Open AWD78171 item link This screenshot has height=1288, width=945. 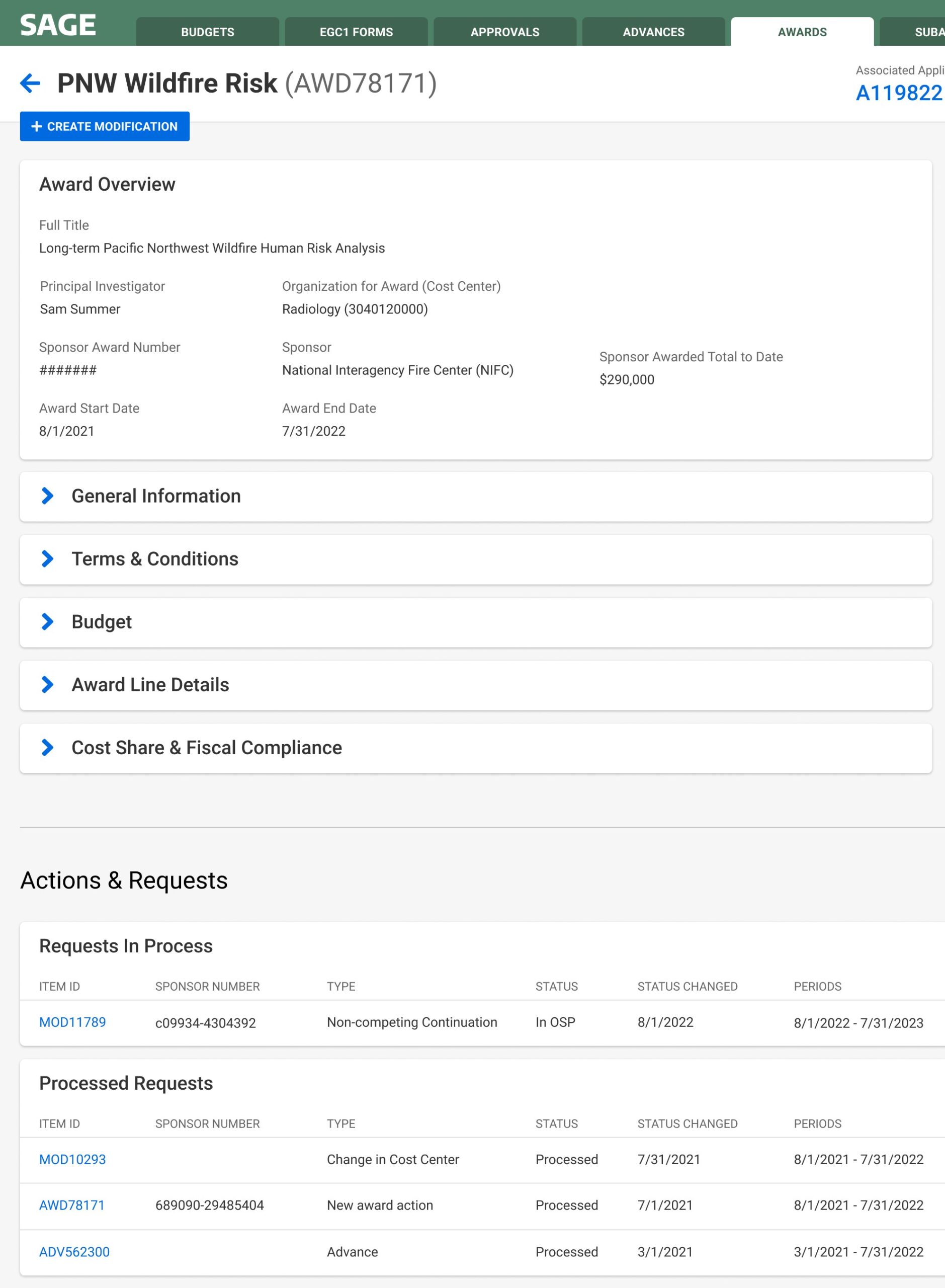point(72,1205)
